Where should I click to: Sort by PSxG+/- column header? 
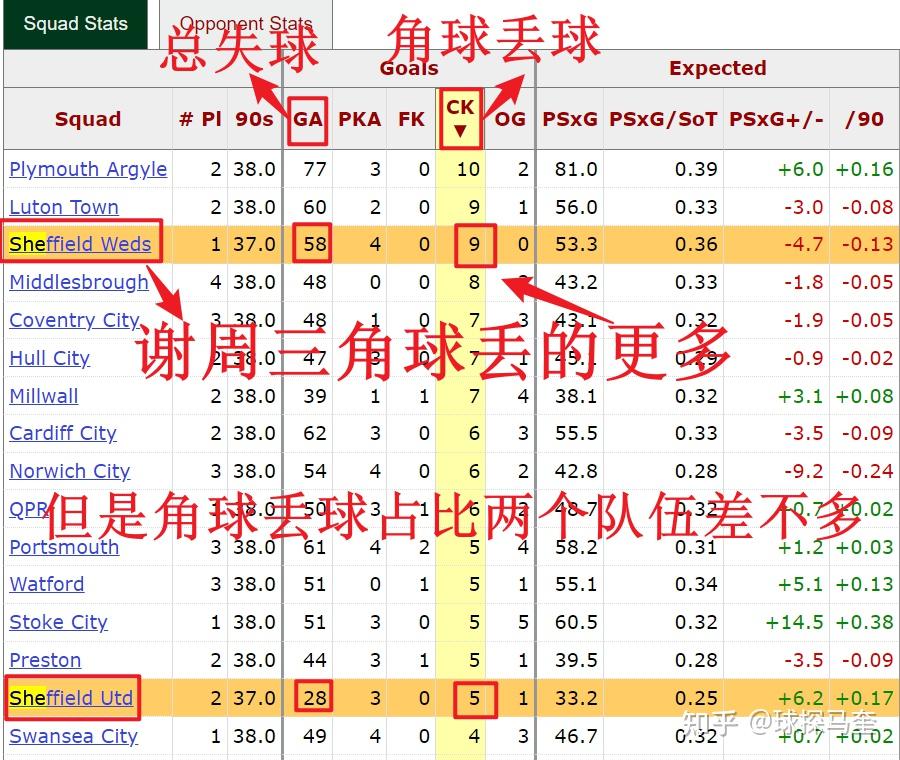coord(776,119)
